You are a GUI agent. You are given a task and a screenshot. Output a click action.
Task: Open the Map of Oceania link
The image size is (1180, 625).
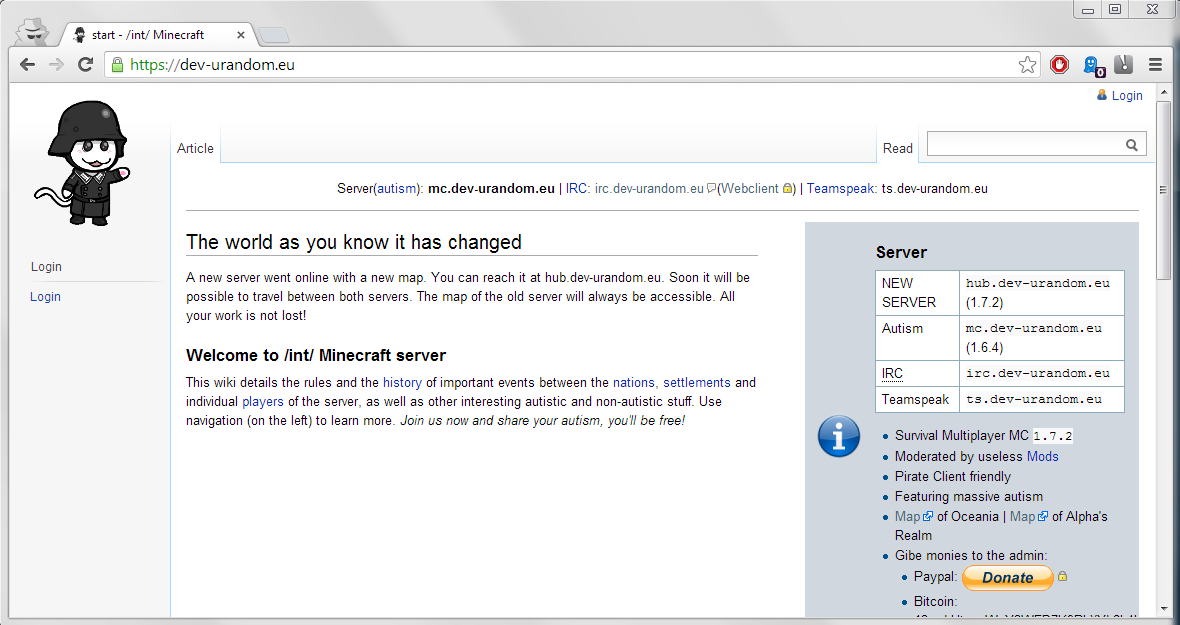[908, 516]
